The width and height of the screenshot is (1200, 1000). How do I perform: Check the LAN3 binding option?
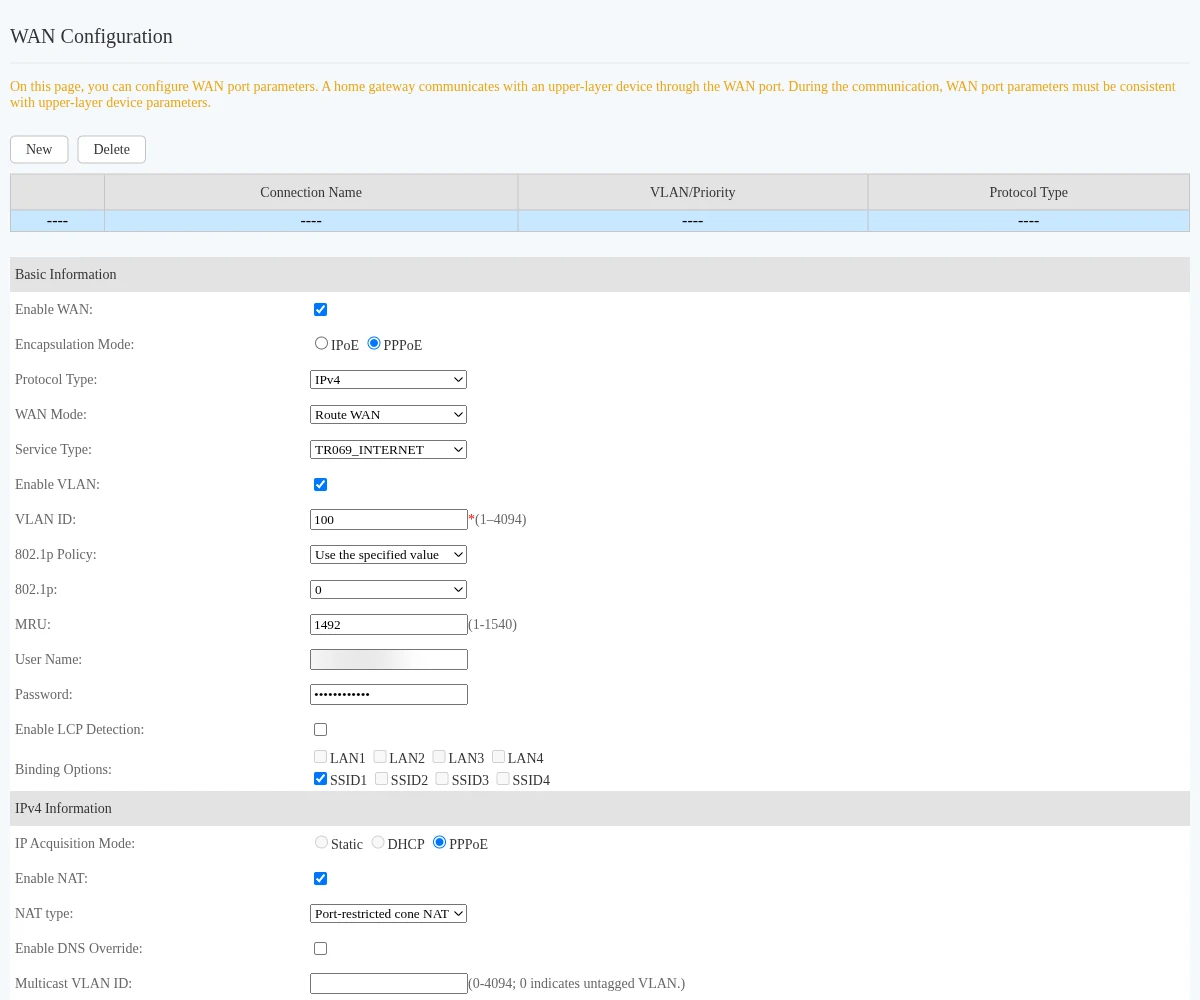[x=439, y=757]
